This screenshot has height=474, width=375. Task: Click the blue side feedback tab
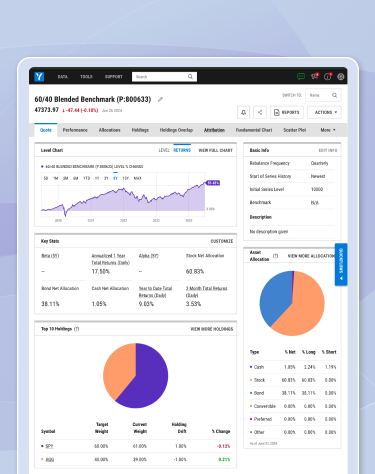[x=341, y=264]
